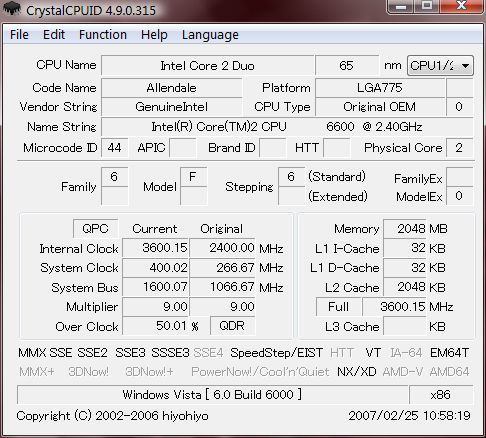The width and height of the screenshot is (486, 438).
Task: Click the L1 I-Cache value 32
Action: tap(405, 248)
